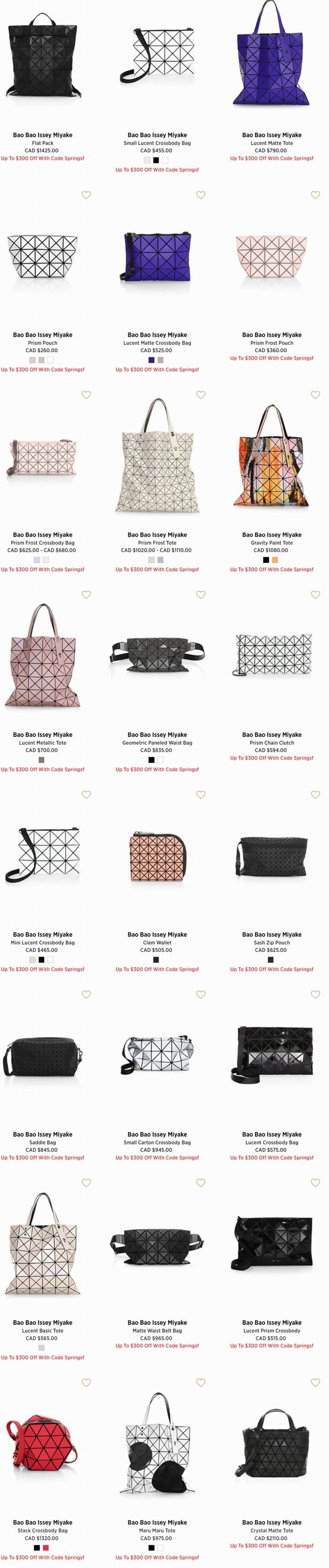Select pink swatch for Prism Frost Crossbody Bag
The width and height of the screenshot is (329, 1568).
tap(46, 559)
